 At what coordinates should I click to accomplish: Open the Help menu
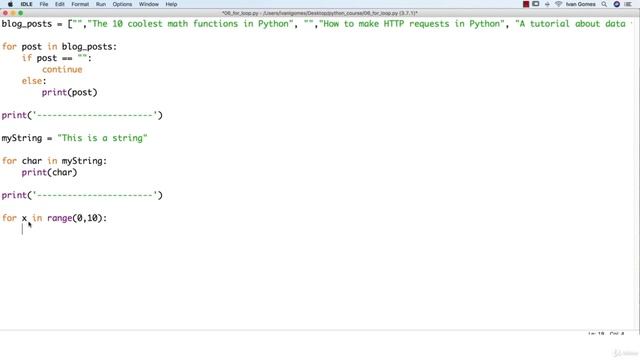coord(171,4)
